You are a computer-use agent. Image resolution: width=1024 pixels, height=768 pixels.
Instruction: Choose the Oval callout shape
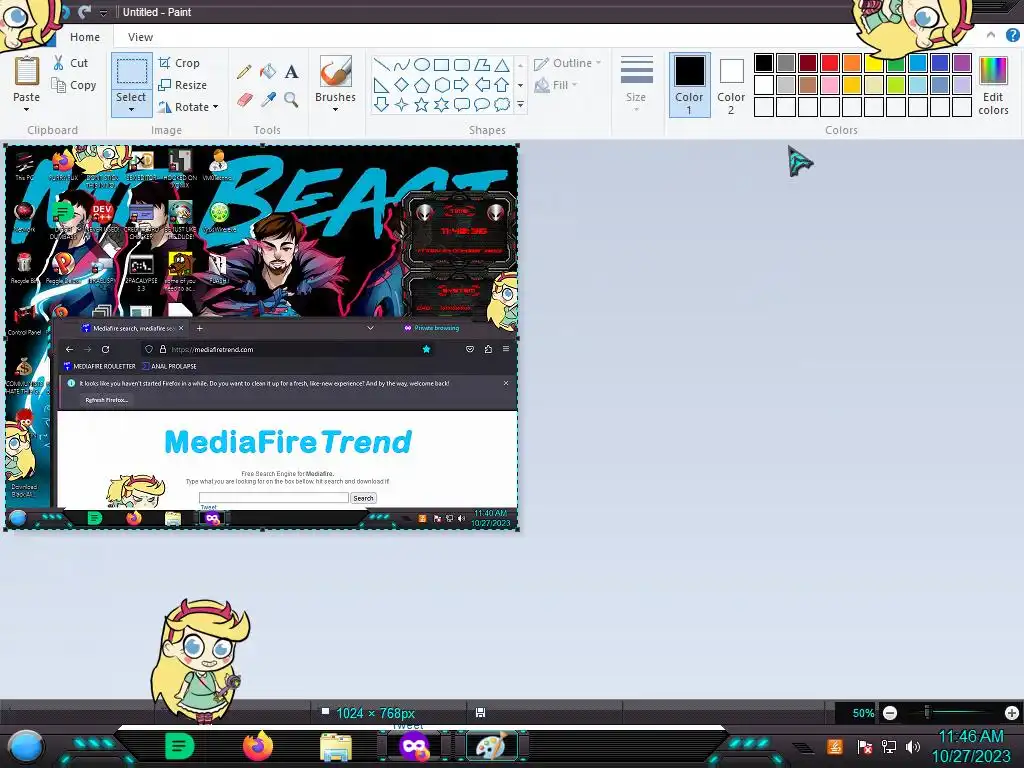482,104
